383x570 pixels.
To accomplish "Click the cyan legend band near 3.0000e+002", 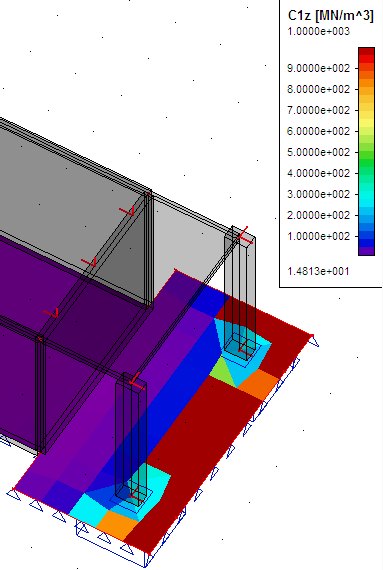I will point(366,195).
